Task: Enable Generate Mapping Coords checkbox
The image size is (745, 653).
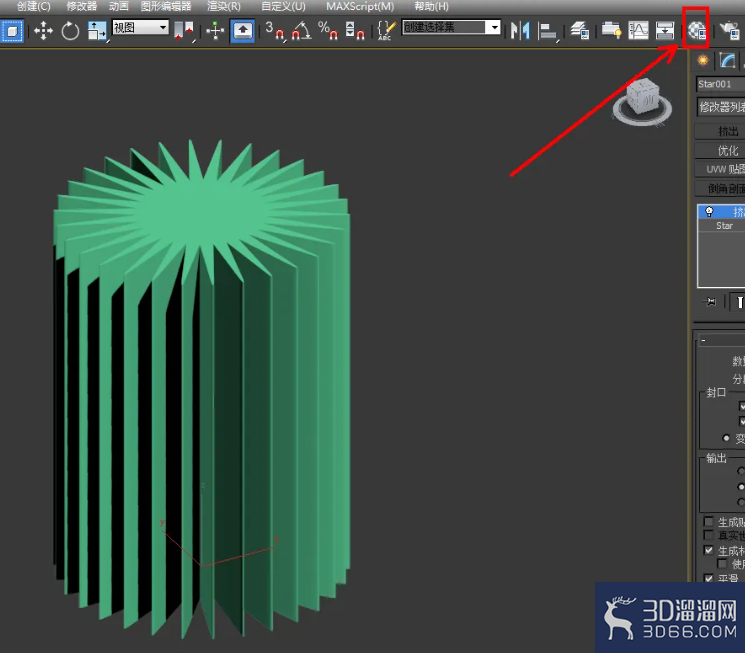Action: [709, 522]
